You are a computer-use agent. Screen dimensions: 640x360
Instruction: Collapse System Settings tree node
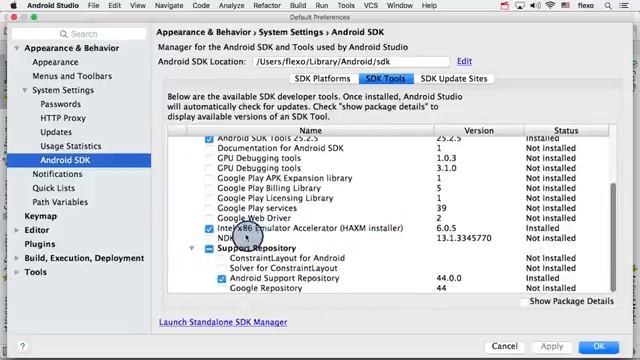click(x=25, y=90)
